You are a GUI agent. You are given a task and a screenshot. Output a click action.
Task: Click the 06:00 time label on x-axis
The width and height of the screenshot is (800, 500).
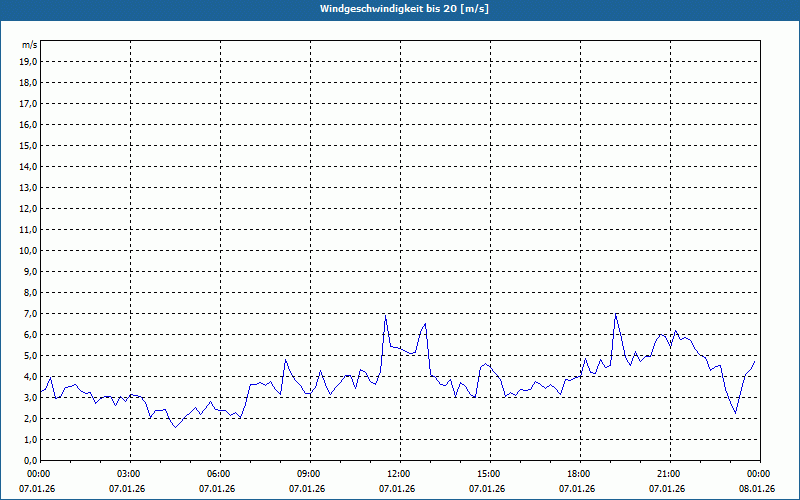click(x=219, y=473)
